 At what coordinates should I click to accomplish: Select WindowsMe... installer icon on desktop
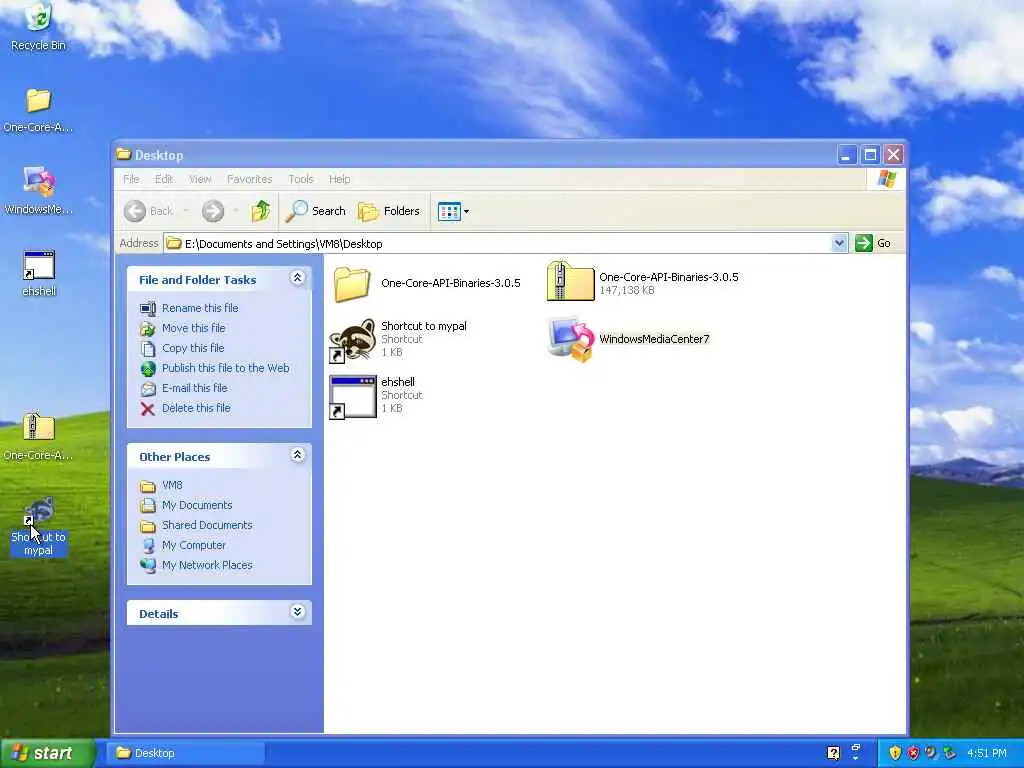[39, 191]
